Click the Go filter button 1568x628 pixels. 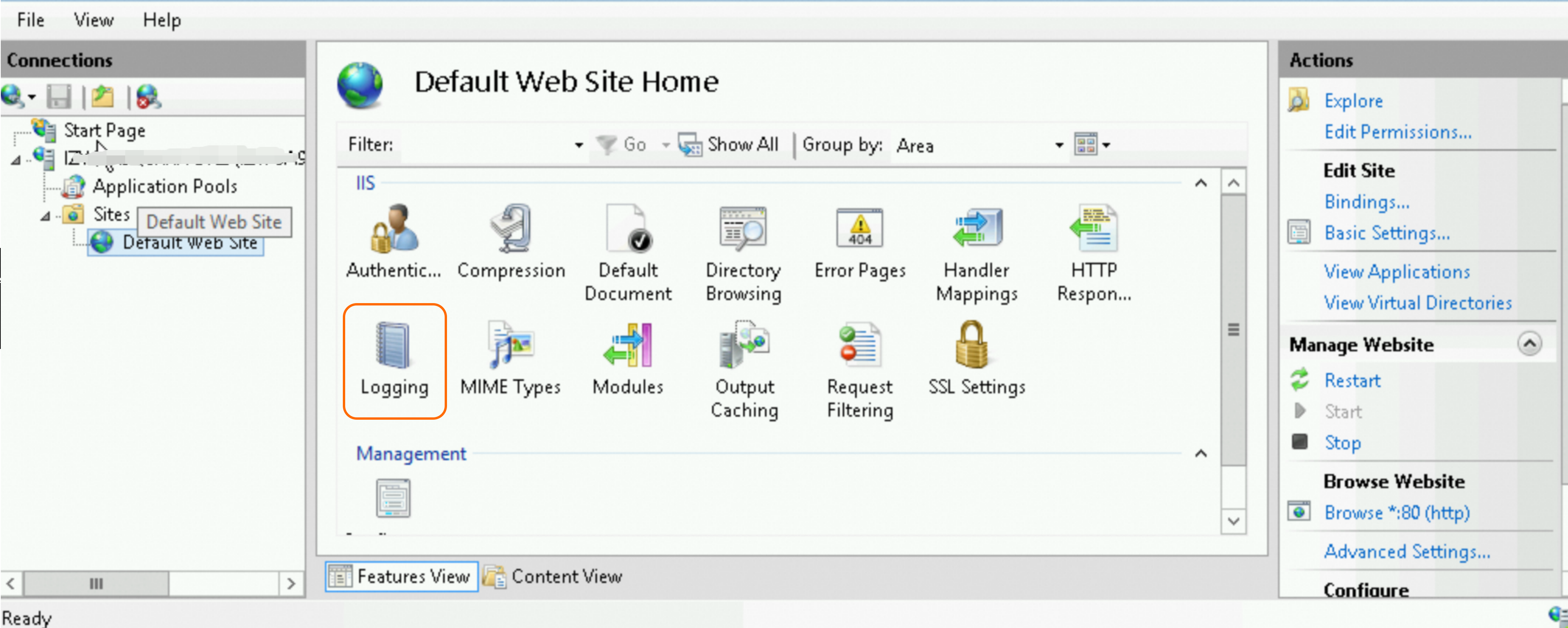[x=621, y=145]
